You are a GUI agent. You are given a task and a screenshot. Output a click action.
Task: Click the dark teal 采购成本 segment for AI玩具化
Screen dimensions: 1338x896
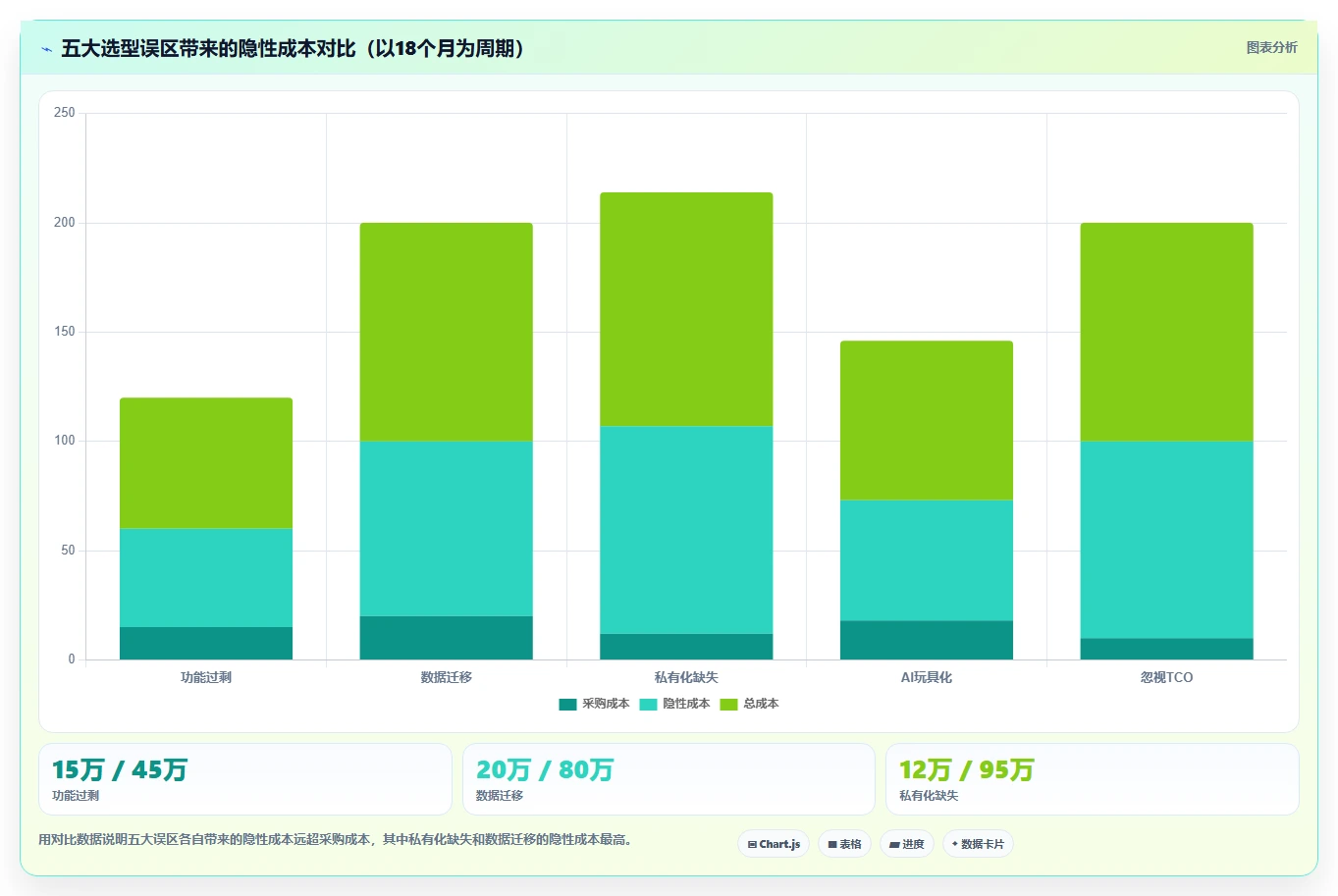pyautogui.click(x=927, y=640)
